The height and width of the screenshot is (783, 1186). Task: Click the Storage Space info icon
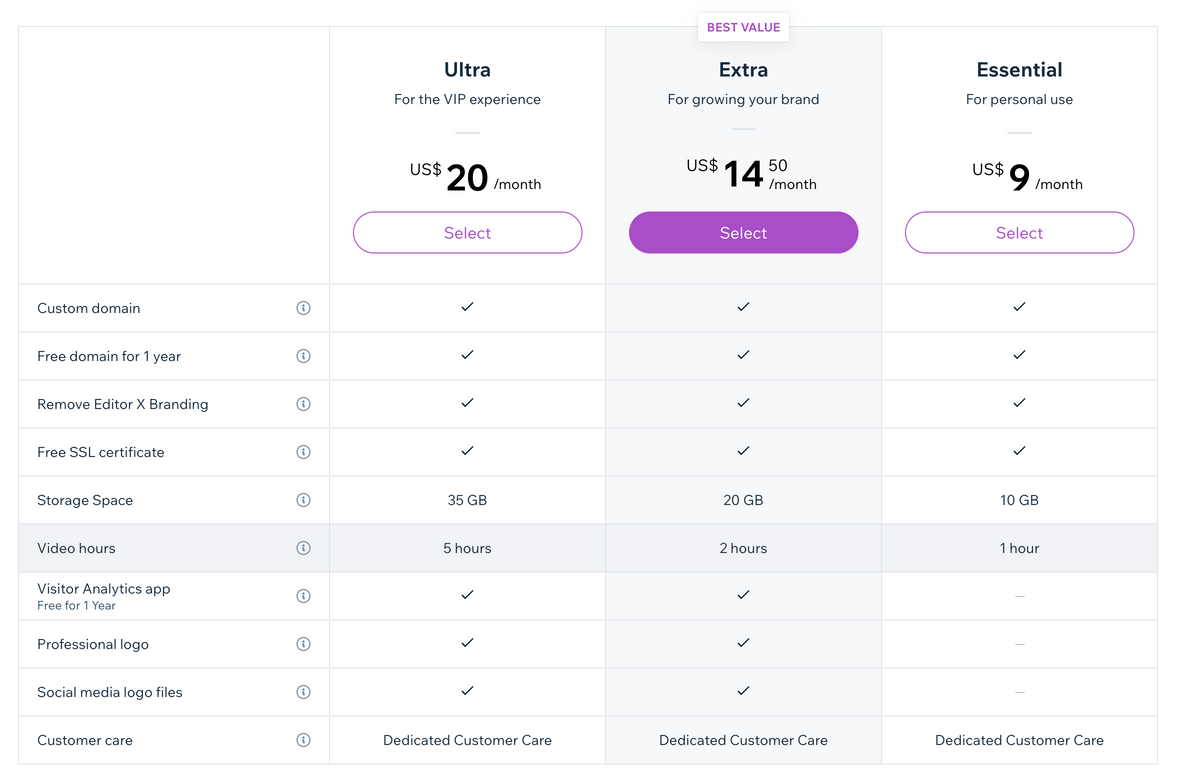pos(303,500)
